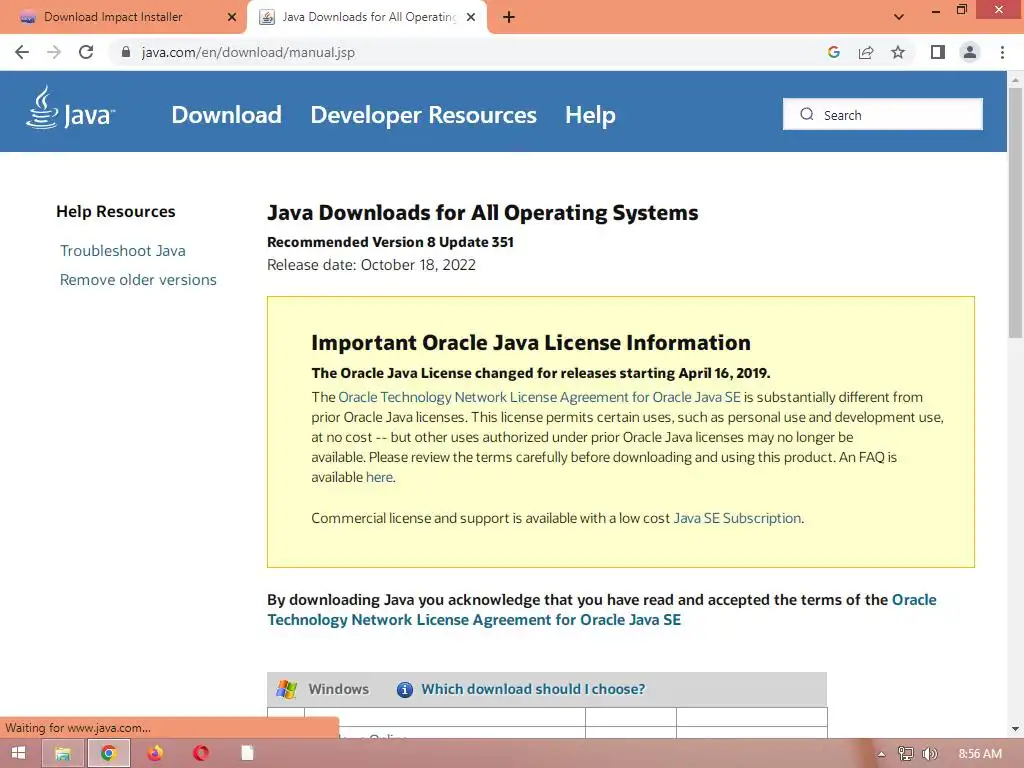Open the Windows Start button
This screenshot has width=1024, height=768.
[18, 753]
